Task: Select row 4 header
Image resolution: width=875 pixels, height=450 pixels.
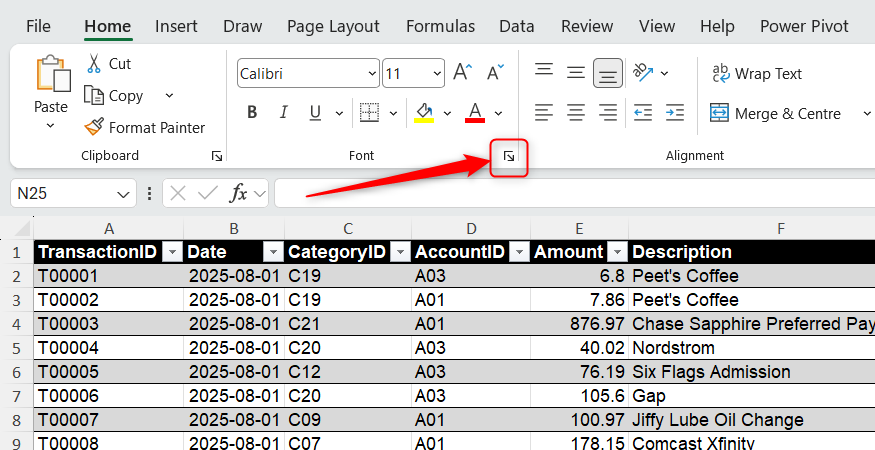Action: [16, 324]
